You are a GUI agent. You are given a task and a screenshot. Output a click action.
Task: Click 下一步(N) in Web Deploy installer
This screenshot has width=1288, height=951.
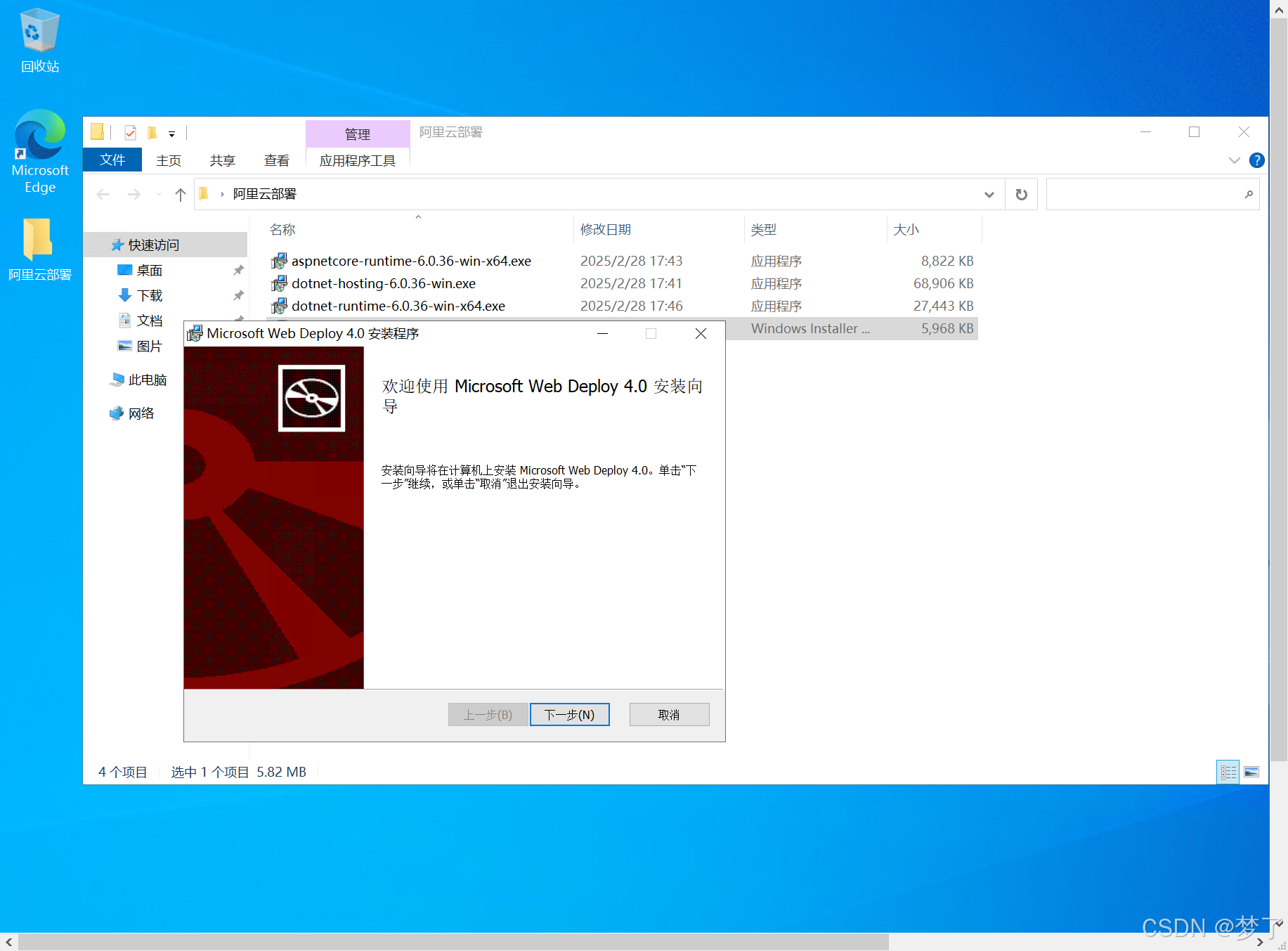(x=570, y=715)
